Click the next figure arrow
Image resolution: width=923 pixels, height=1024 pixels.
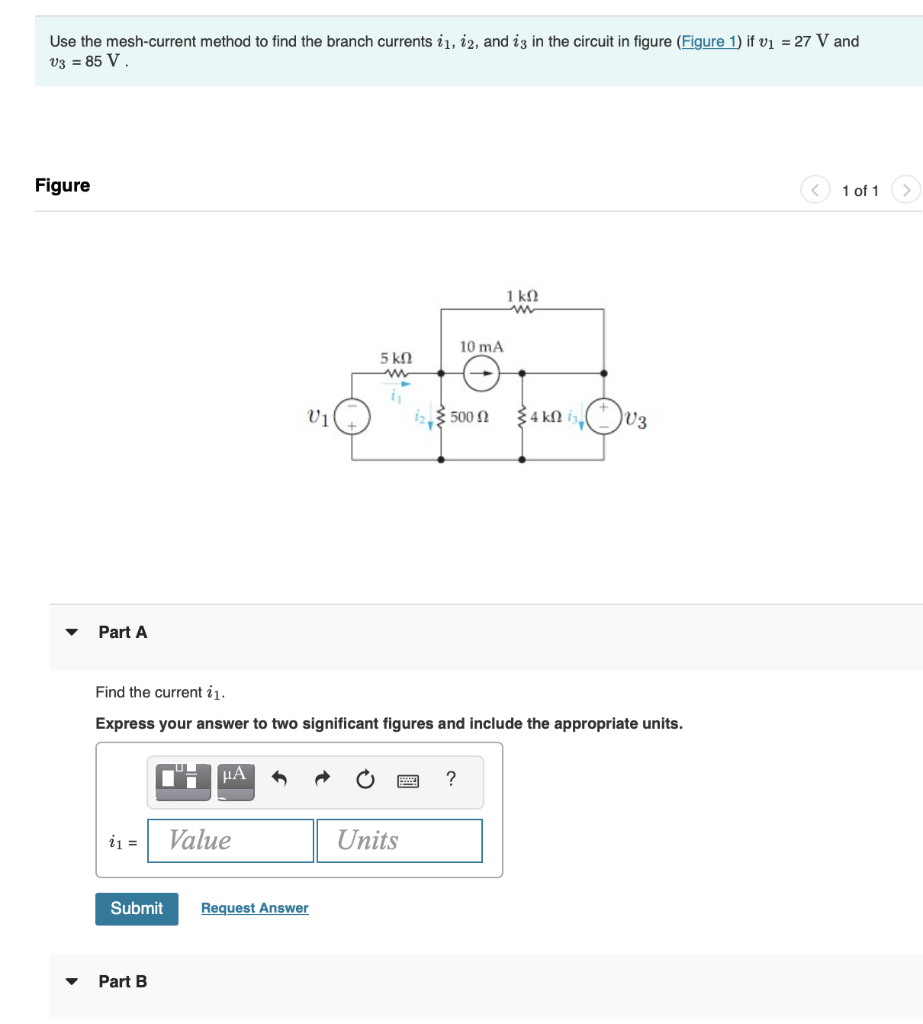pos(906,189)
